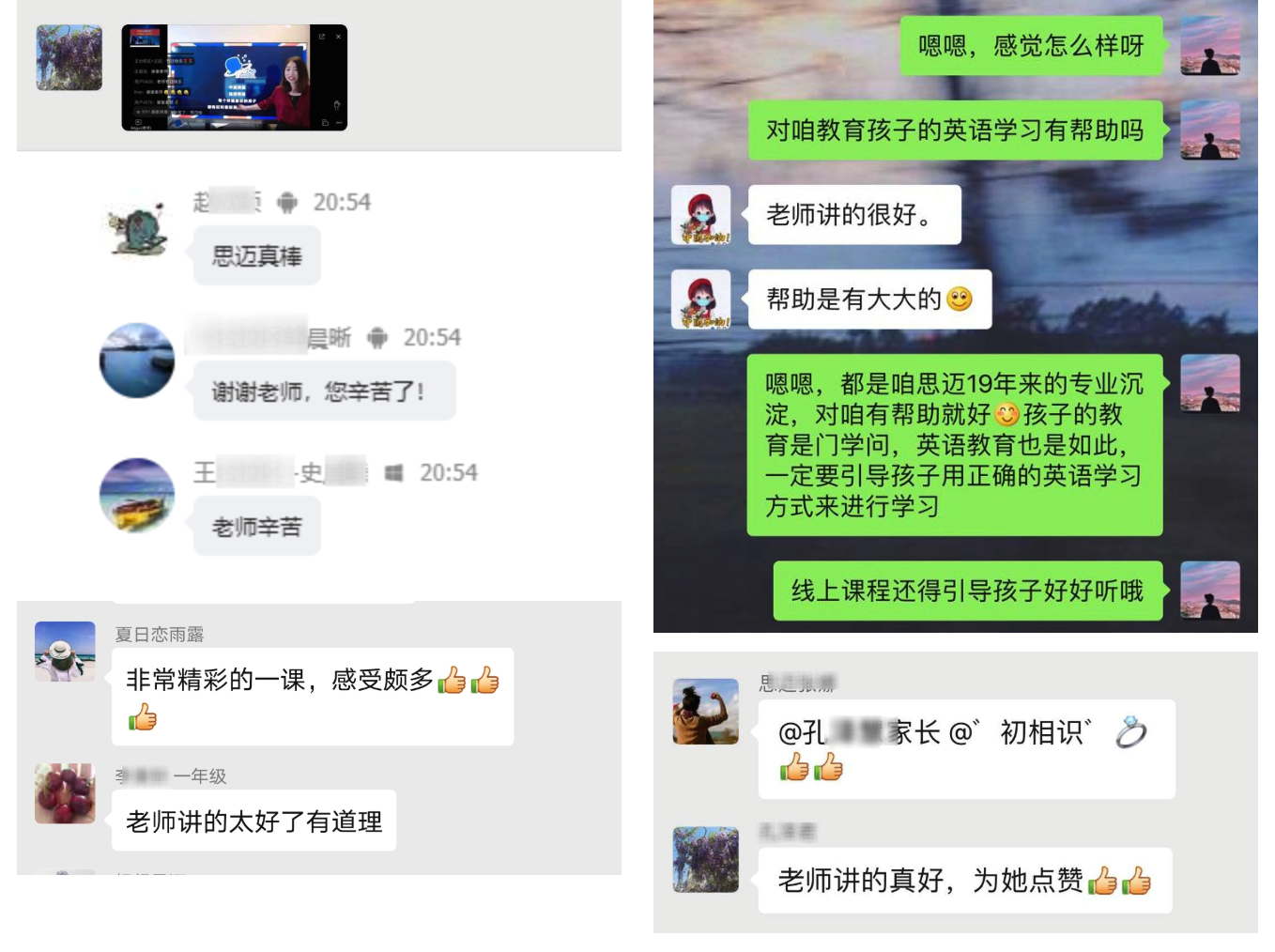Viewport: 1275px width, 952px height.
Task: Close the video thumbnail with X icon
Action: point(338,37)
